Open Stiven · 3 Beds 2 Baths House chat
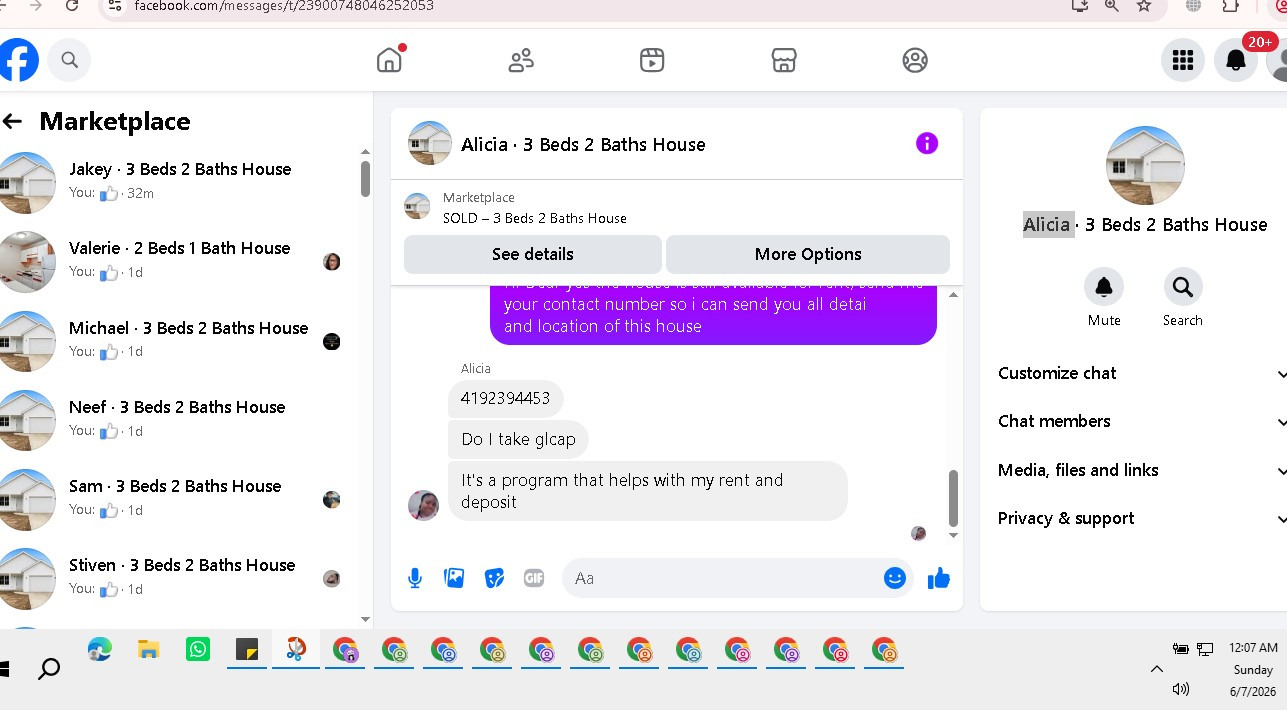 180,578
